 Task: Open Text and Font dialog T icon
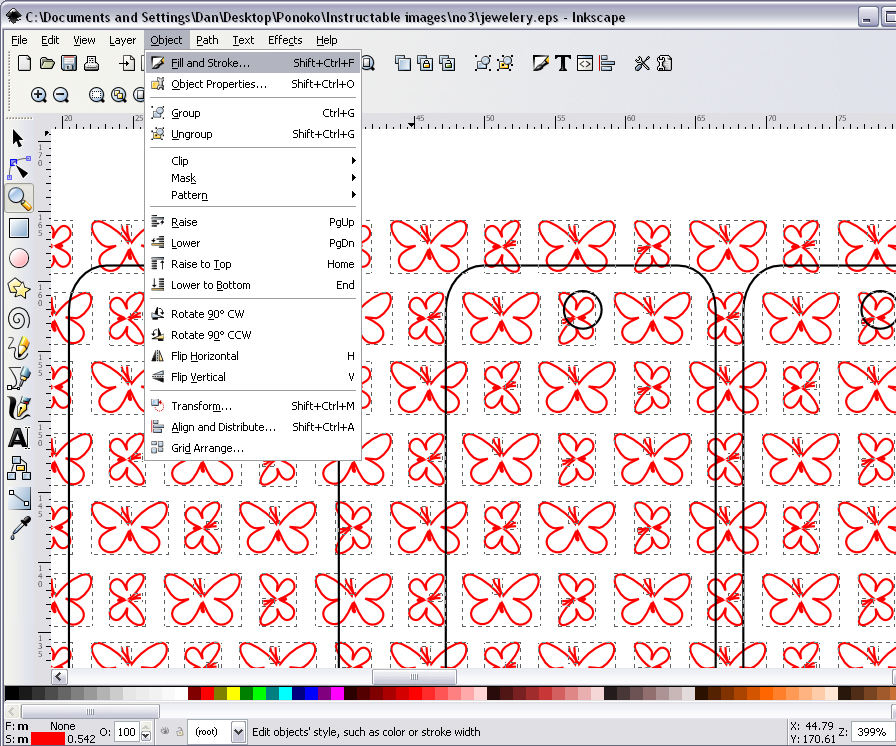tap(563, 63)
